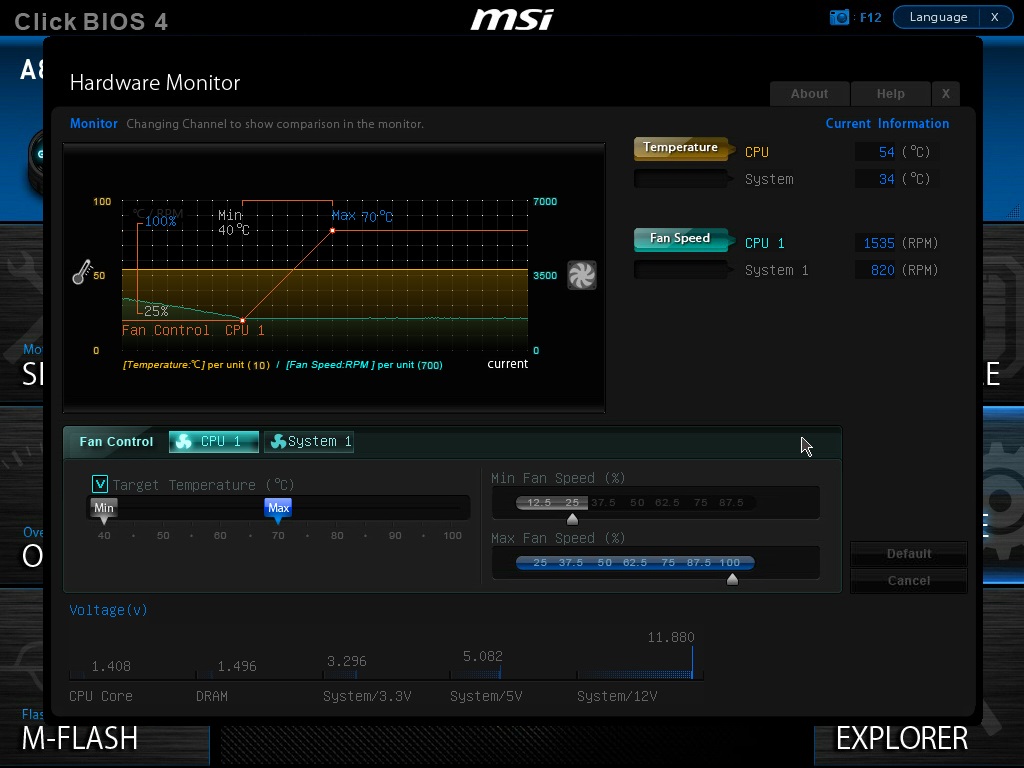Click the Min target temperature slider handle
Viewport: 1024px width, 768px height.
(x=104, y=510)
